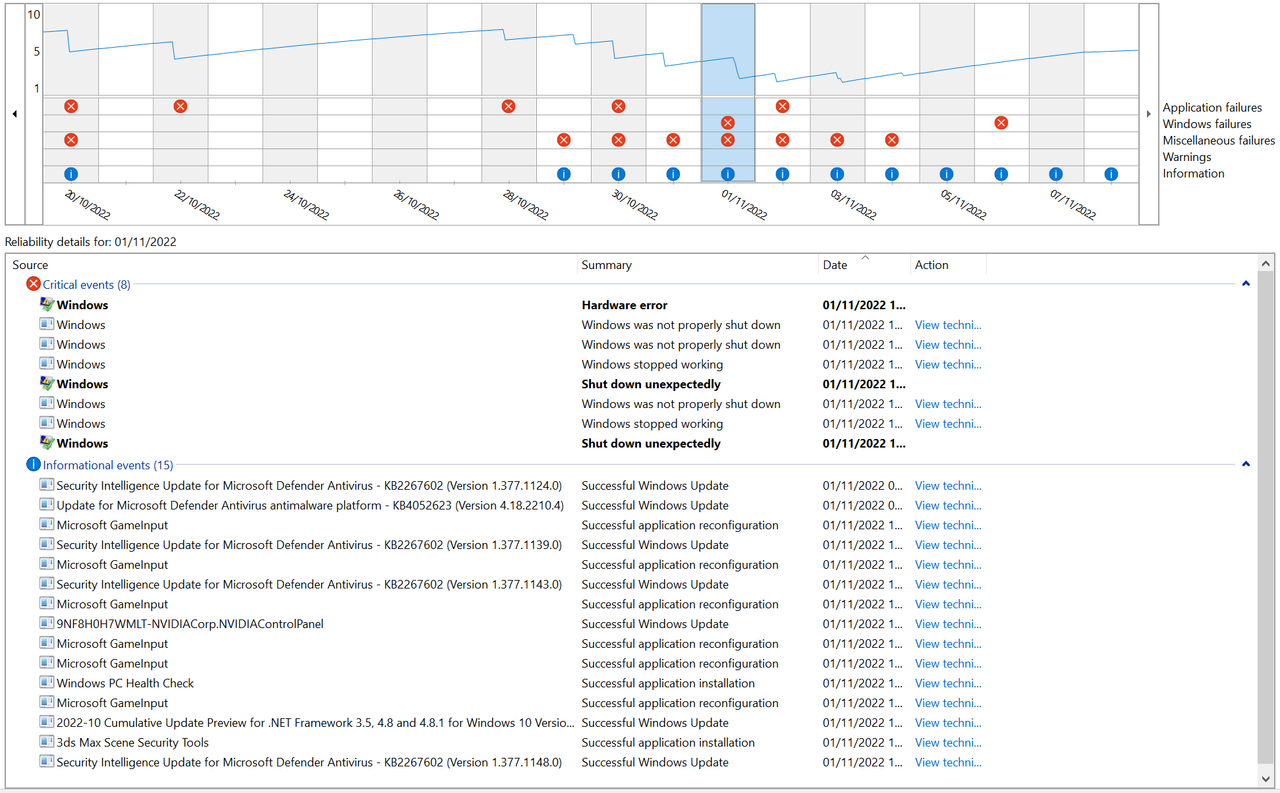
Task: Click the blue informational events group icon
Action: [x=33, y=465]
